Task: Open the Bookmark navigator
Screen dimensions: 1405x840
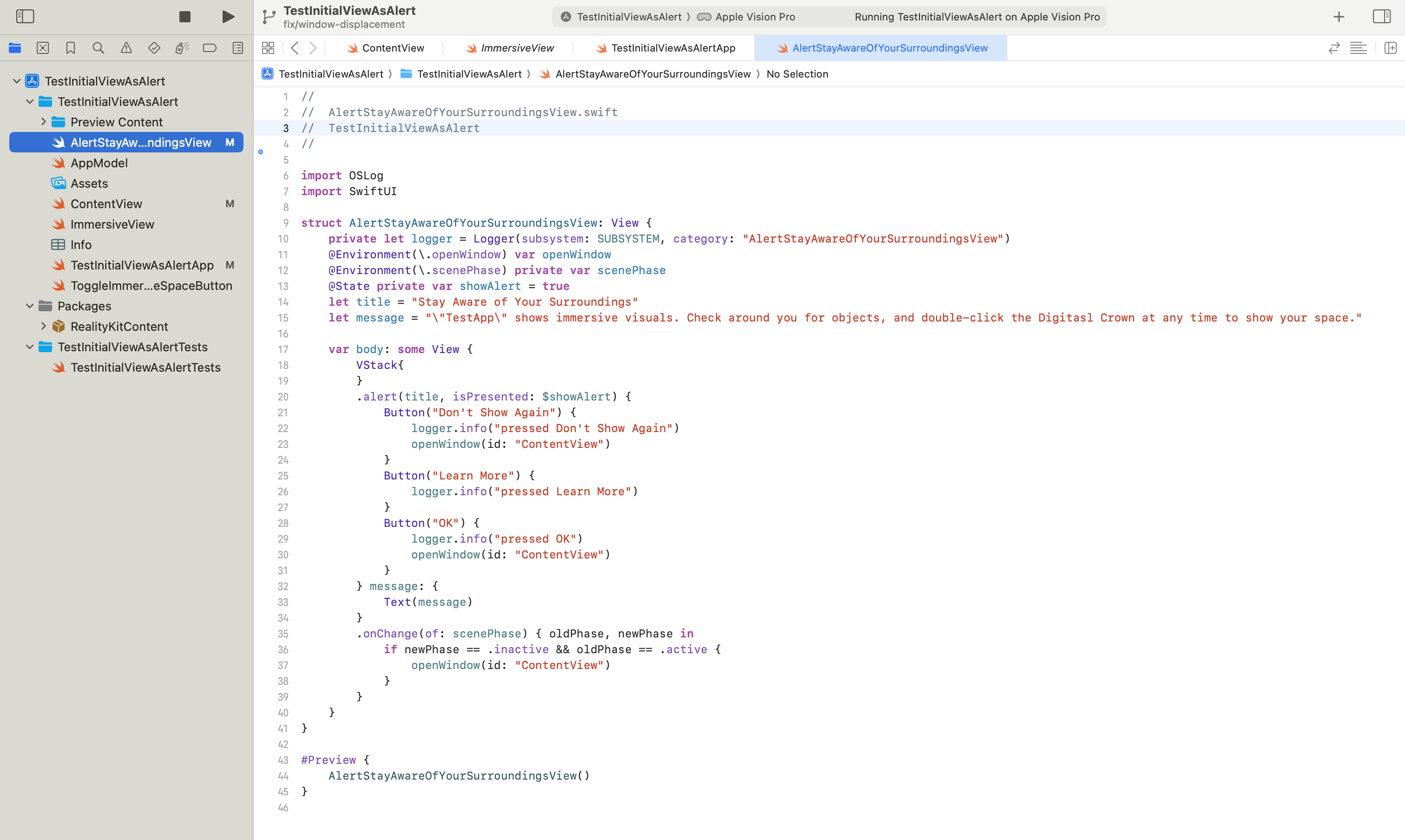Action: tap(70, 48)
